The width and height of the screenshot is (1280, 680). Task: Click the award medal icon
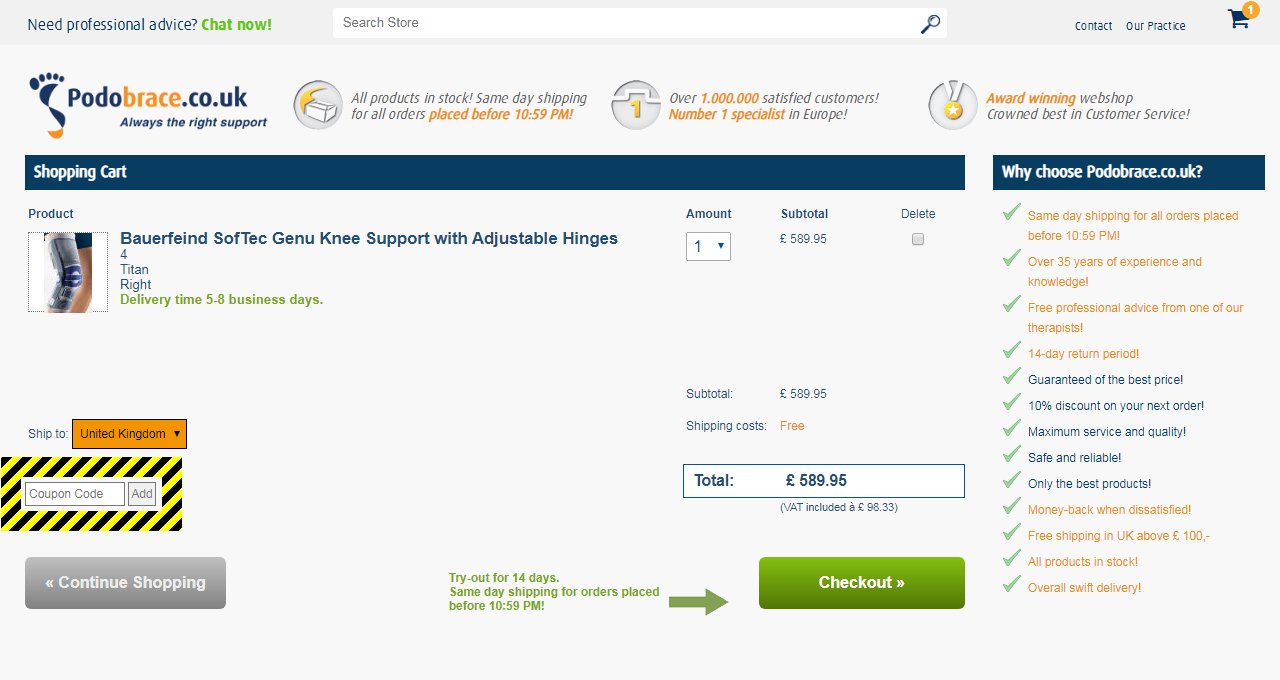tap(952, 105)
